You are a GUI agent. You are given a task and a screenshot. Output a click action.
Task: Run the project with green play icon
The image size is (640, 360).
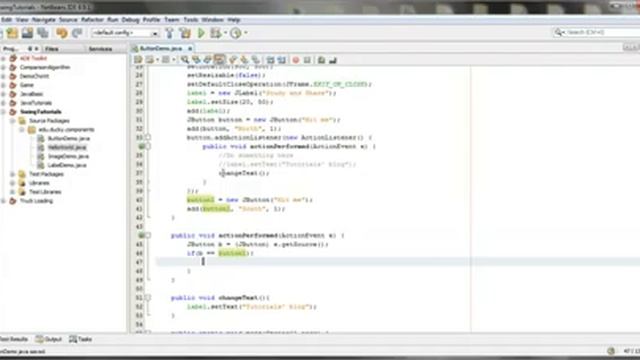tap(201, 33)
